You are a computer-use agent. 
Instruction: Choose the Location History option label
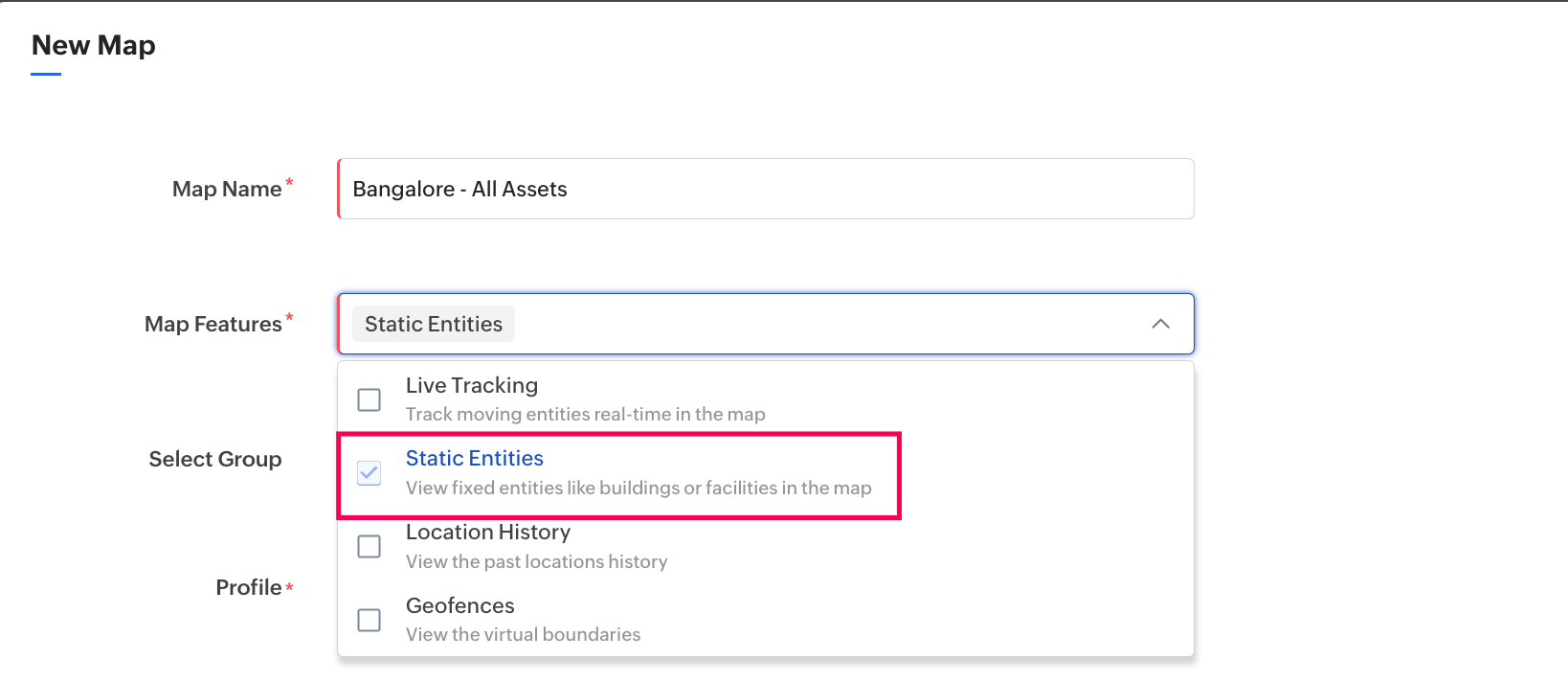pyautogui.click(x=488, y=532)
